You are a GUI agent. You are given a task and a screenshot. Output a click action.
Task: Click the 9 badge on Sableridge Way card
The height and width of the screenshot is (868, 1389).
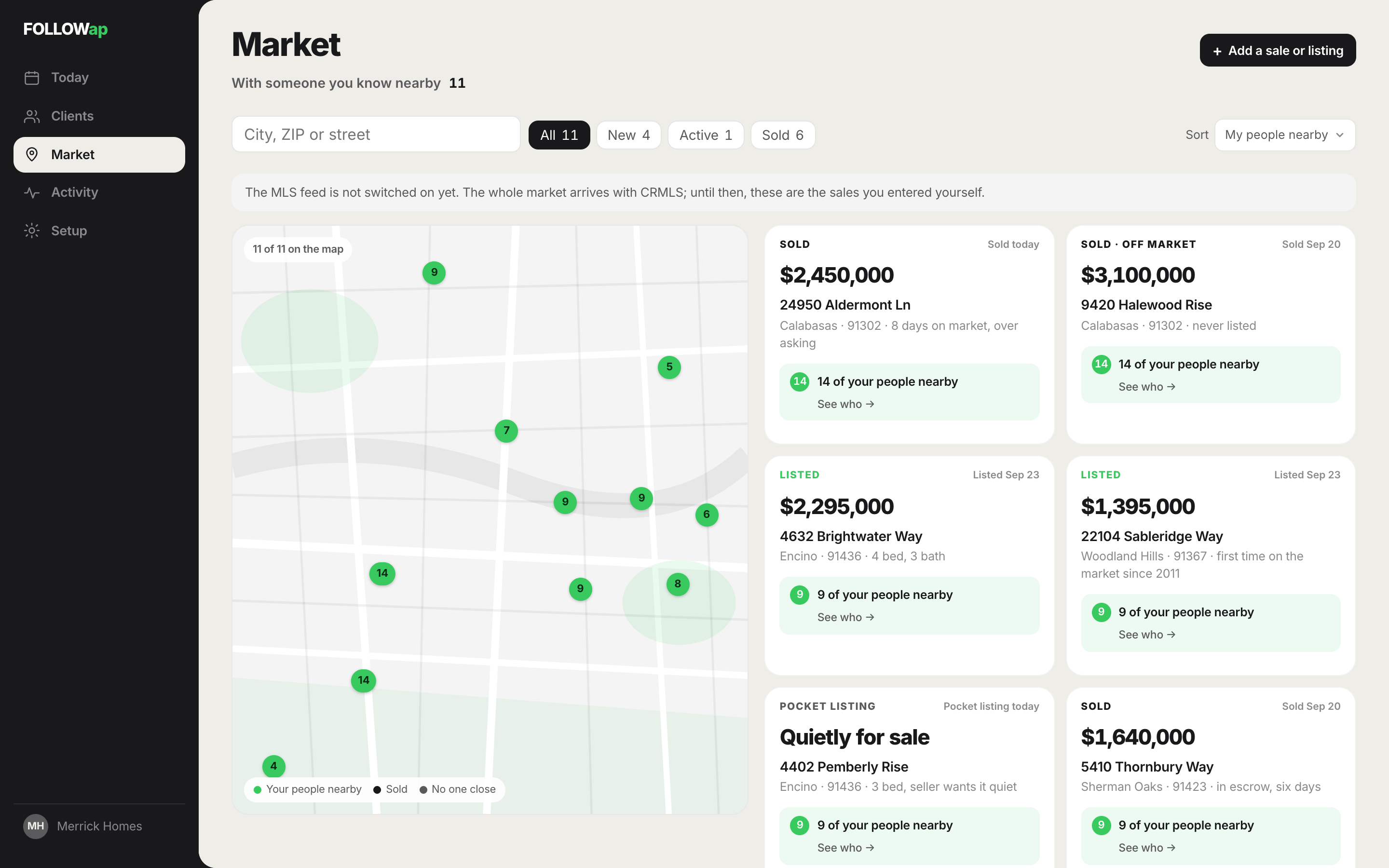click(1101, 612)
